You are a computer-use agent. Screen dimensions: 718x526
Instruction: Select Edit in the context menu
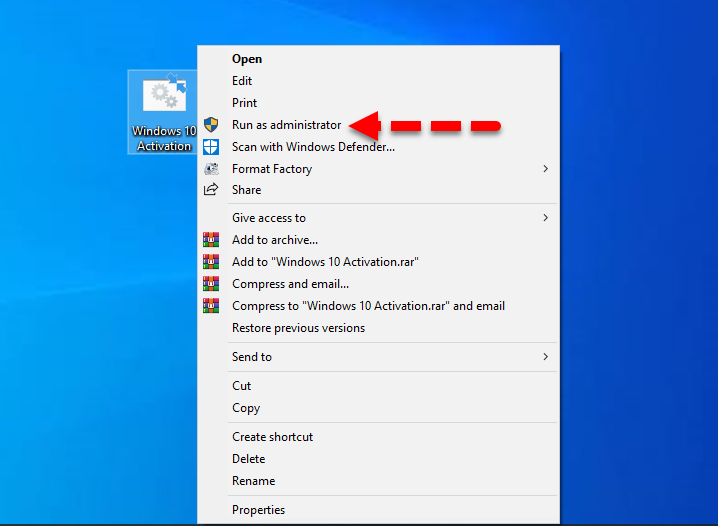click(x=242, y=81)
